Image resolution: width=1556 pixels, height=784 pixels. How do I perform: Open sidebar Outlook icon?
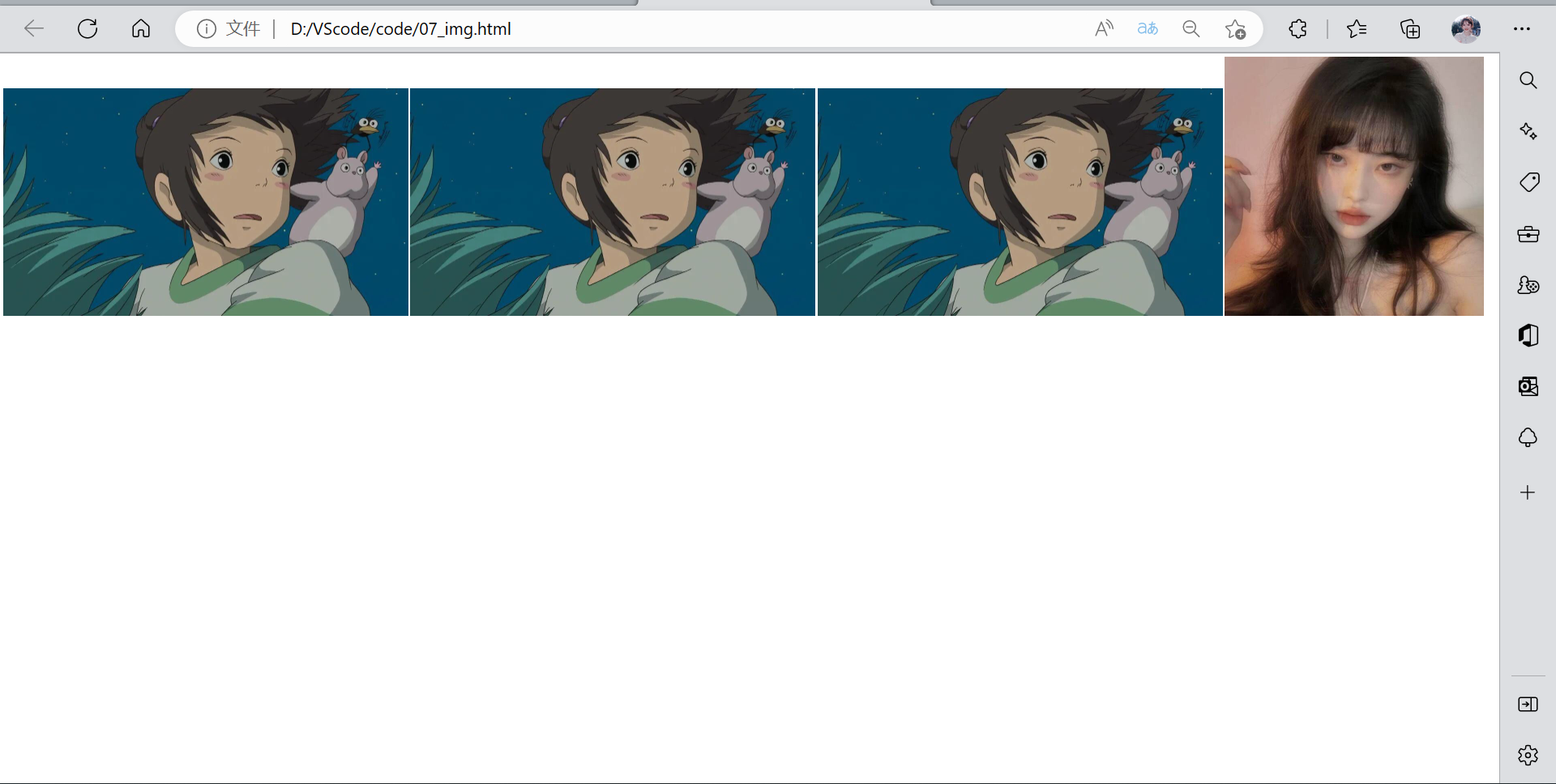click(1528, 386)
